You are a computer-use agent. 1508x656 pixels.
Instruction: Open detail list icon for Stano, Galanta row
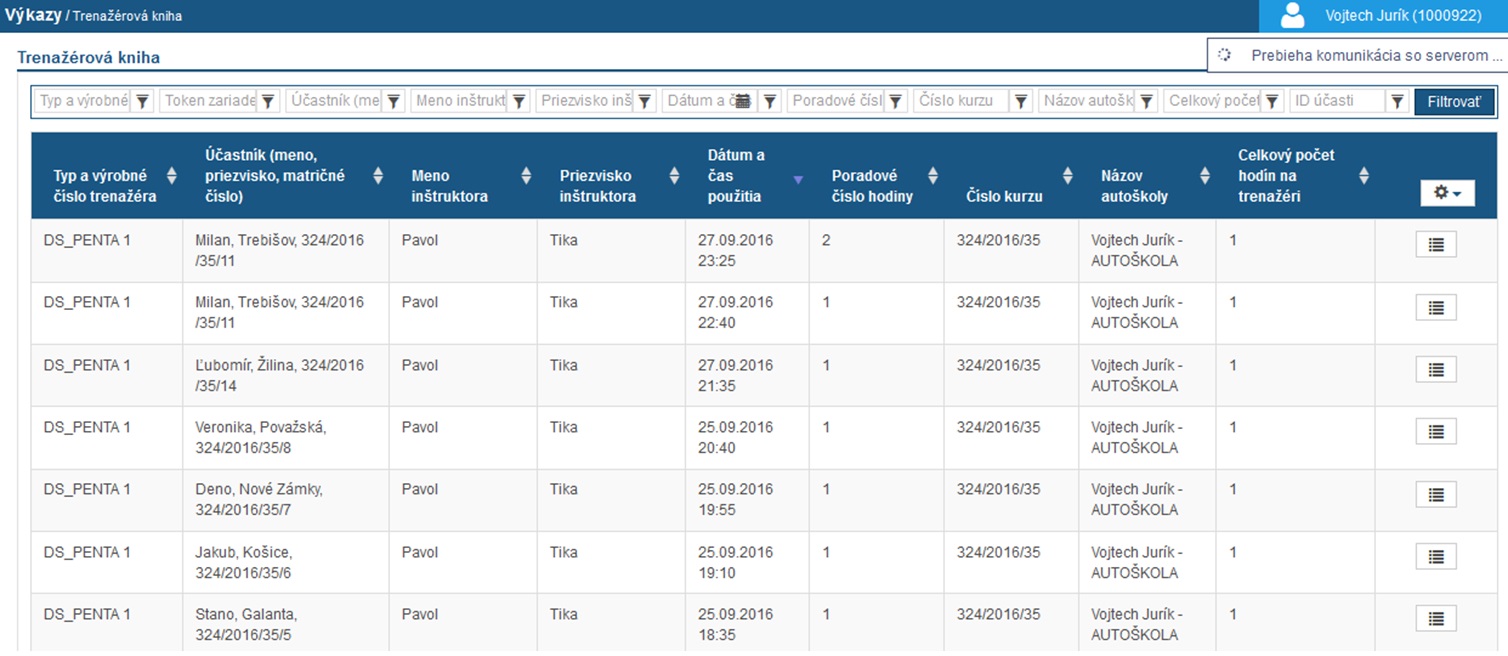[1435, 619]
